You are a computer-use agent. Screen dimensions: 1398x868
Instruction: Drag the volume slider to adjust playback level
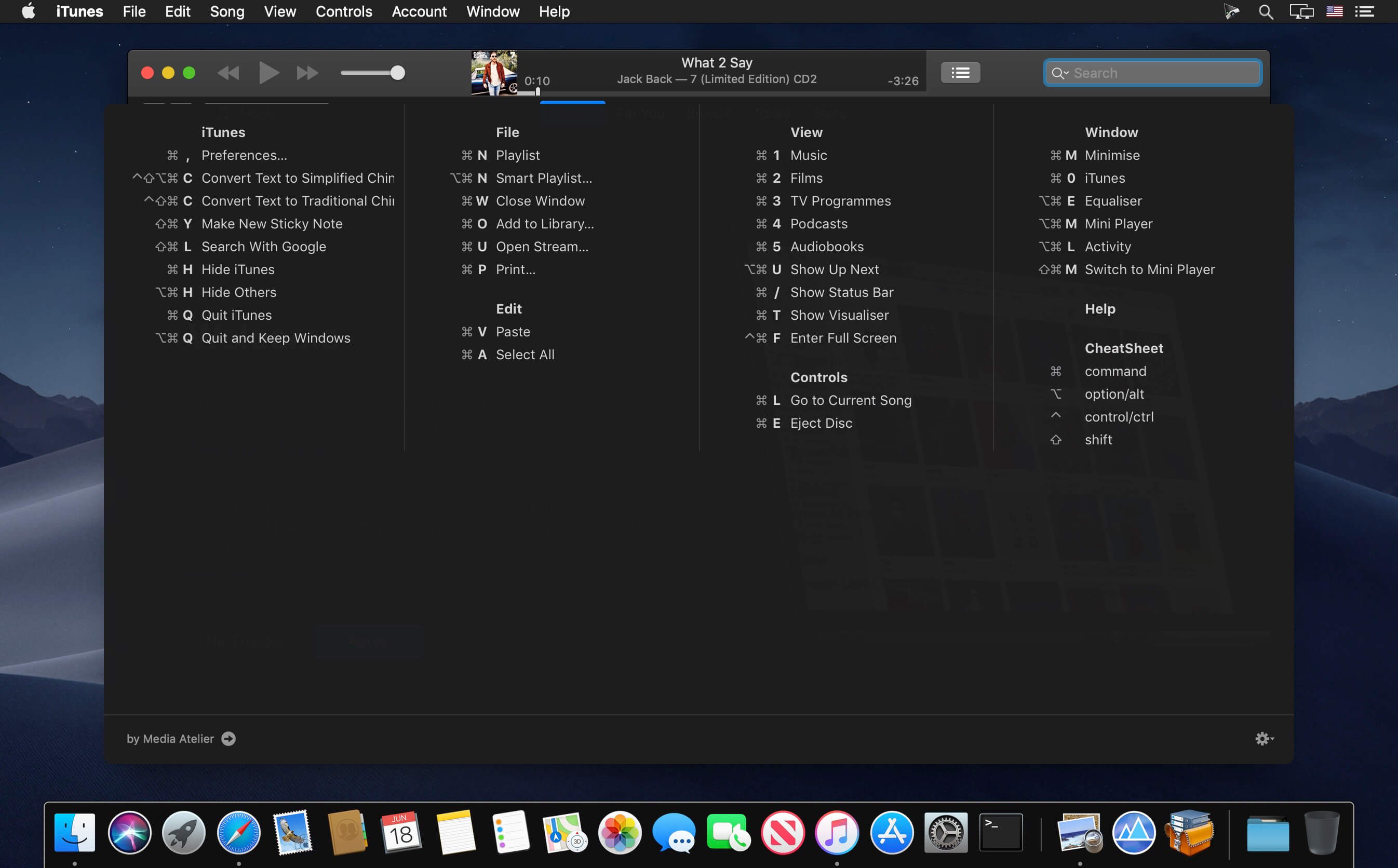click(398, 71)
